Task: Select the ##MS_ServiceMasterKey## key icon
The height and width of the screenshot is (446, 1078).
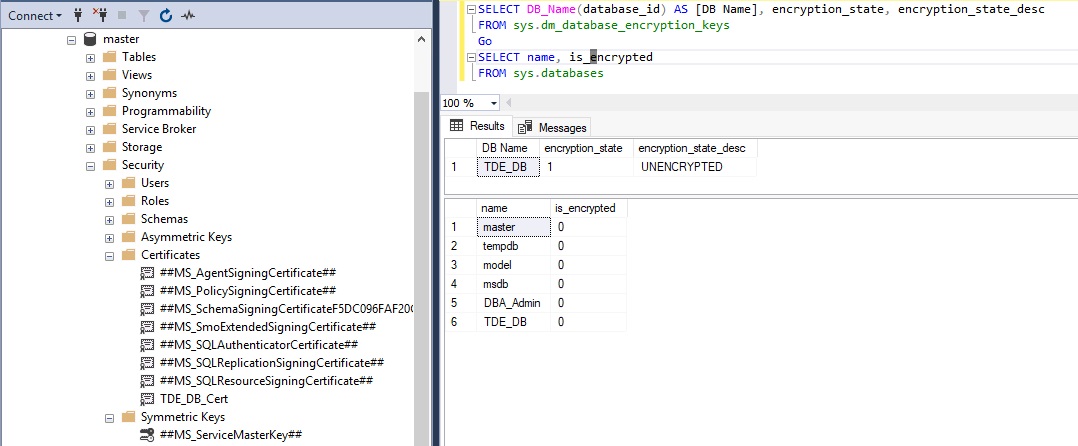Action: tap(147, 435)
